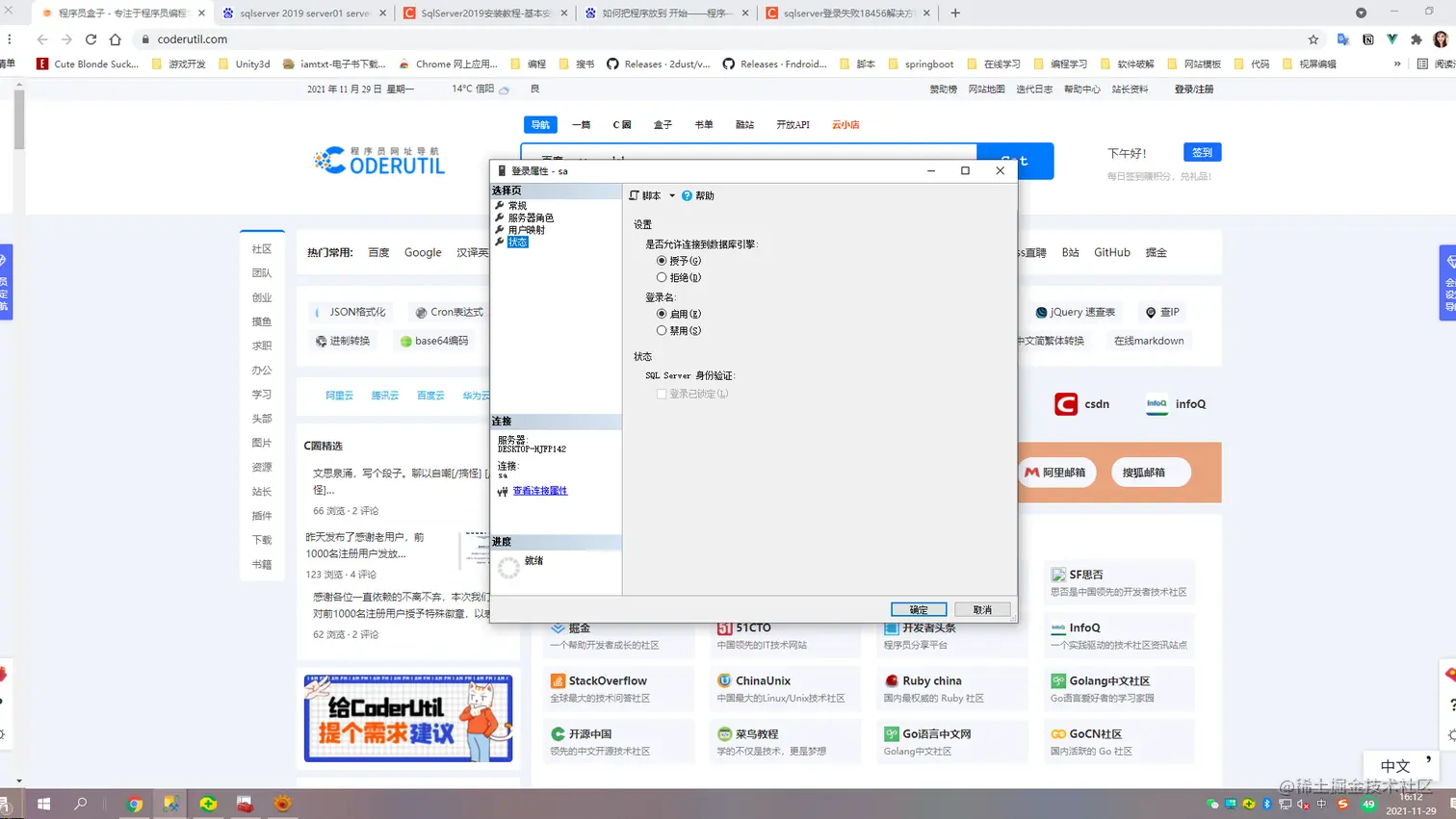This screenshot has height=819, width=1456.
Task: Click the 给CoderUtil提个需求建议 banner
Action: point(408,718)
